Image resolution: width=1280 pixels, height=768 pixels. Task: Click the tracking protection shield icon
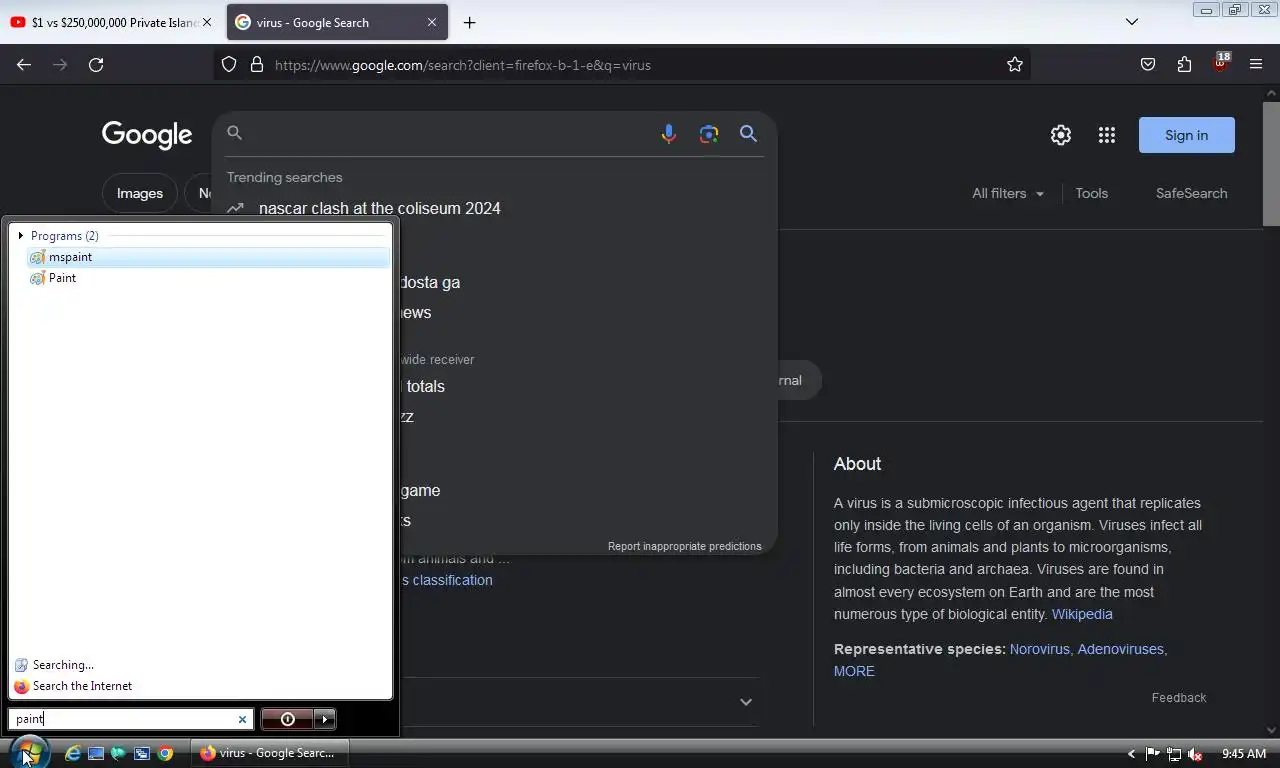click(x=229, y=65)
